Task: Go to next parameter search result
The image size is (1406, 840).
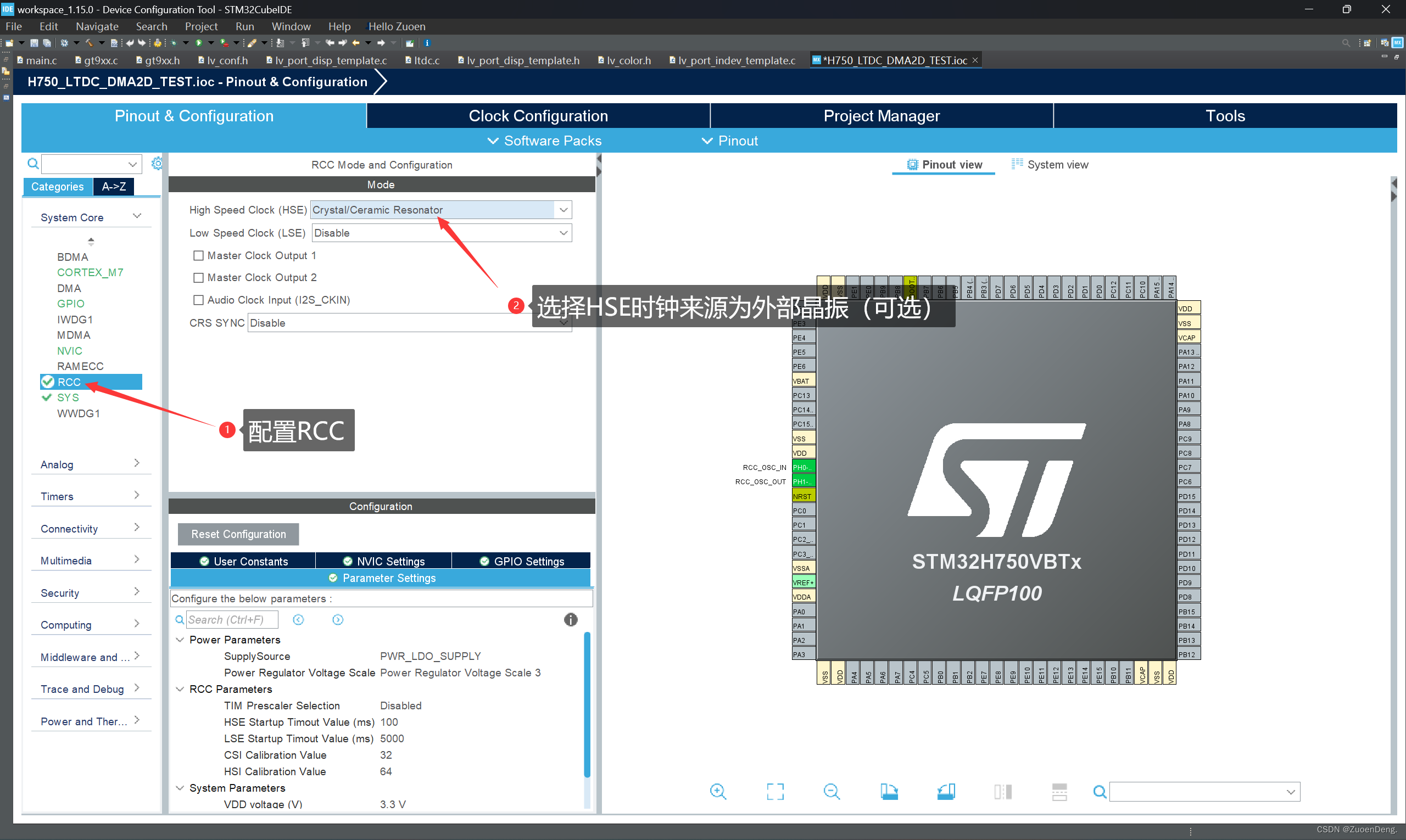Action: (337, 620)
